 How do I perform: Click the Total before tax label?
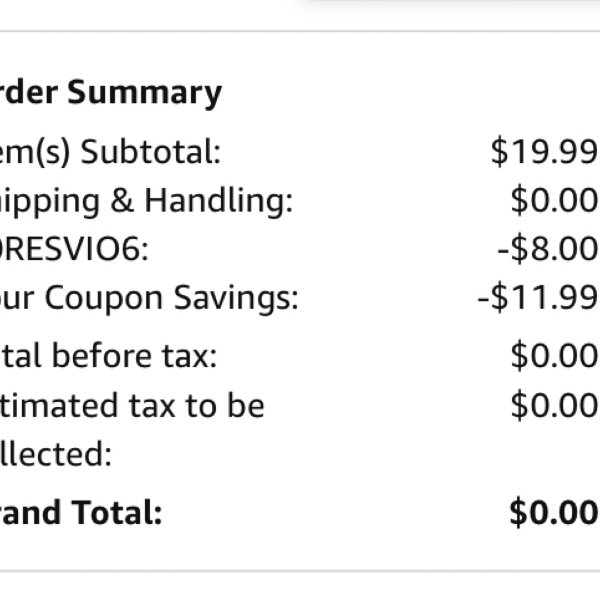click(108, 356)
